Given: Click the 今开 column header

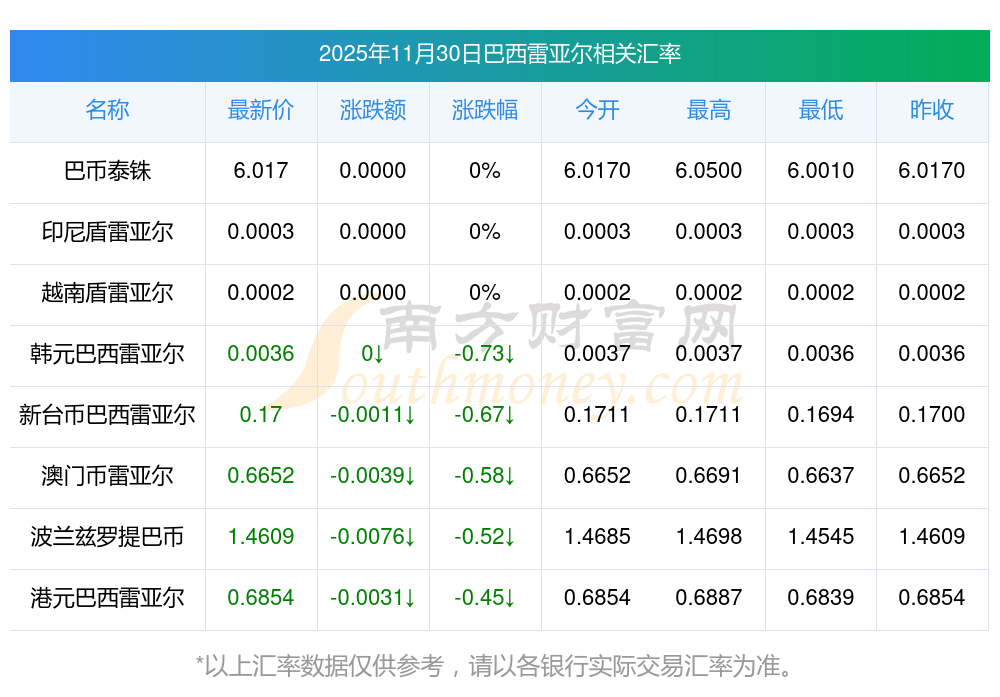Looking at the screenshot, I should tap(597, 110).
